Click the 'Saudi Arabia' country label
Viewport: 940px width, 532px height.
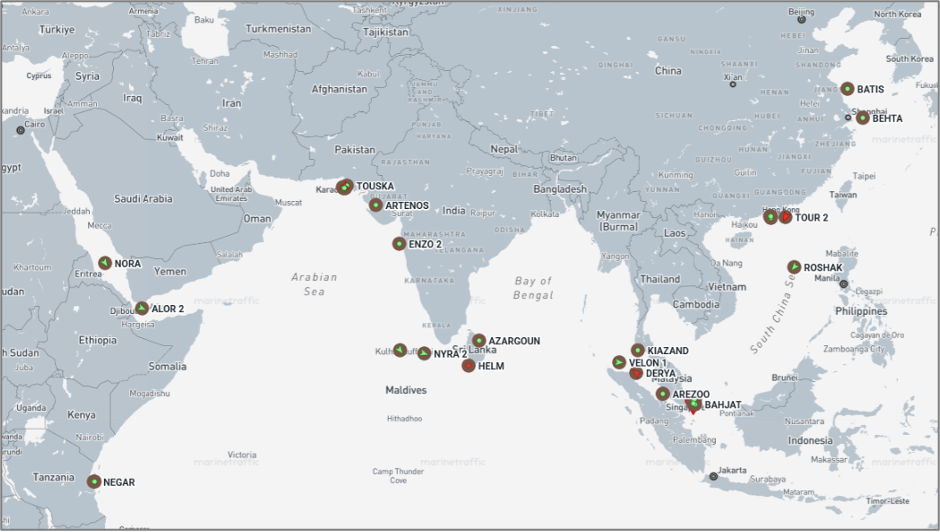[x=143, y=199]
